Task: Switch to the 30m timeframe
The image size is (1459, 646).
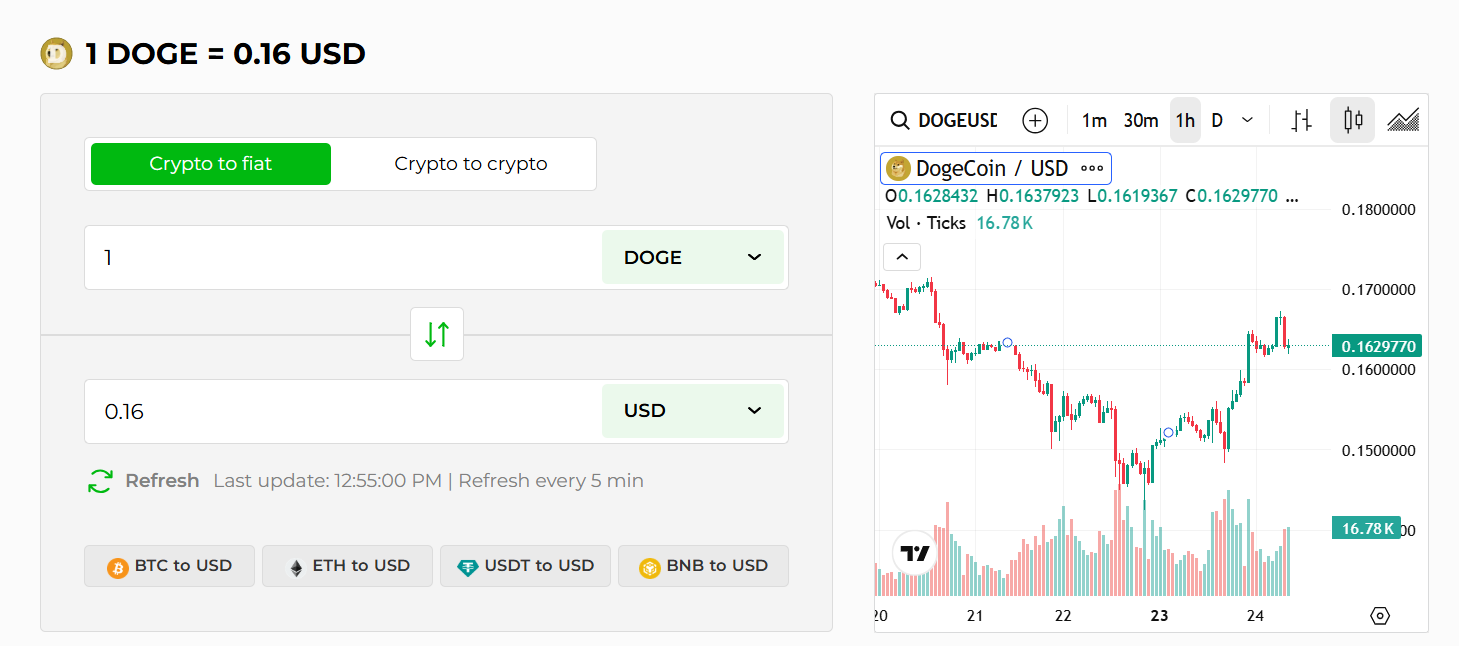Action: click(x=1141, y=120)
